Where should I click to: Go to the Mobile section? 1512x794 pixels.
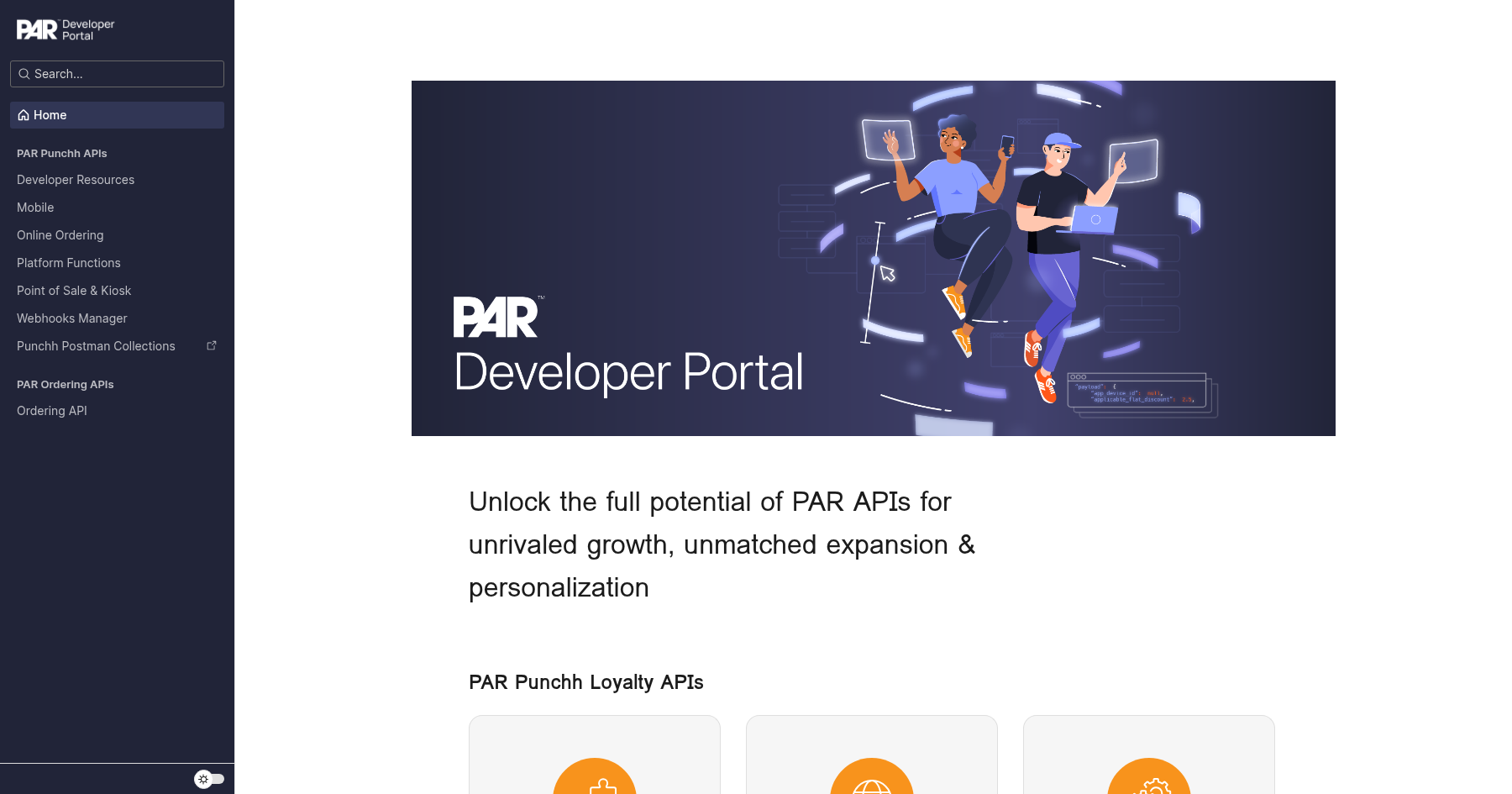click(x=35, y=208)
